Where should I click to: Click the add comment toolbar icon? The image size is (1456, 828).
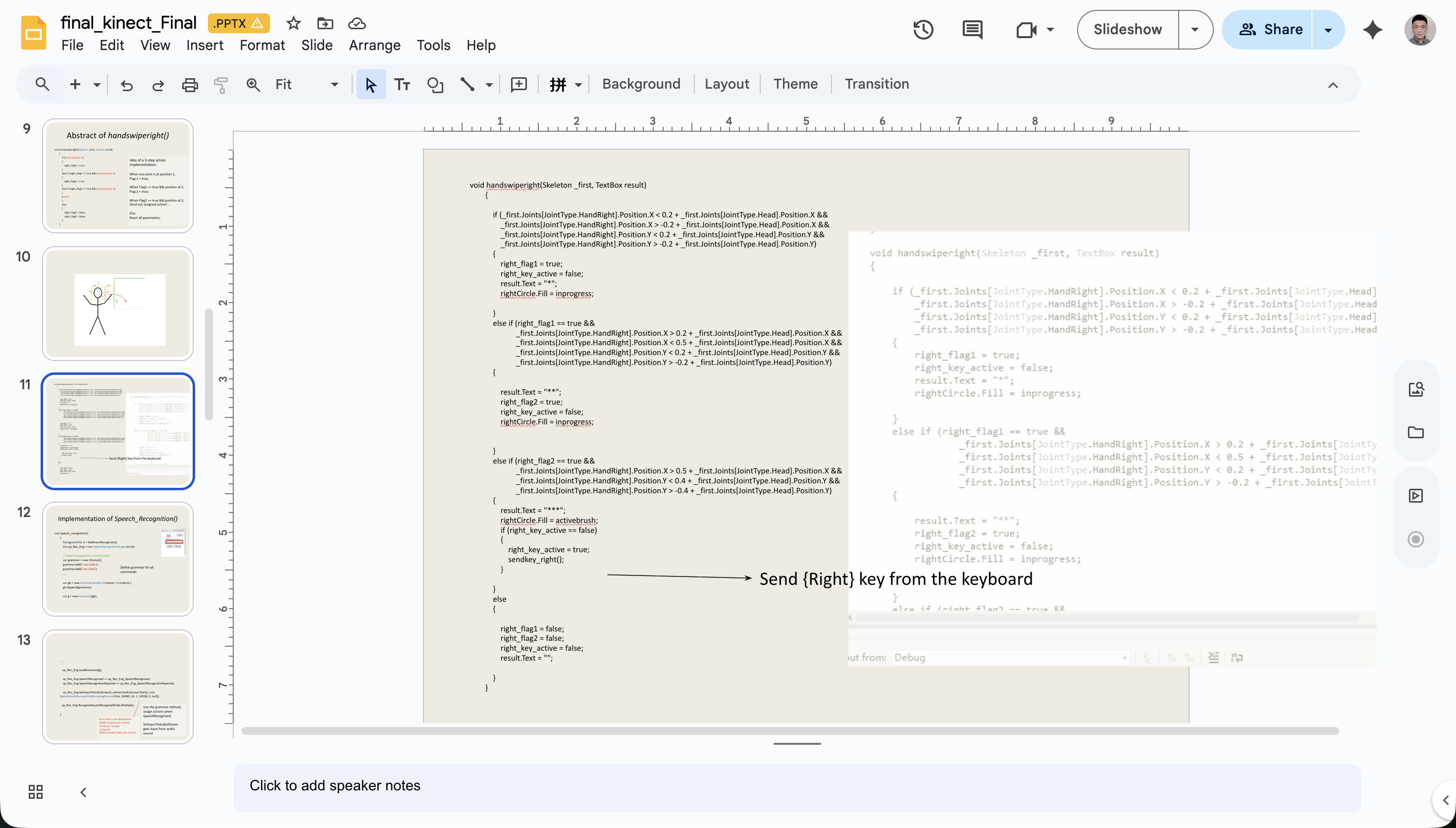click(x=519, y=85)
